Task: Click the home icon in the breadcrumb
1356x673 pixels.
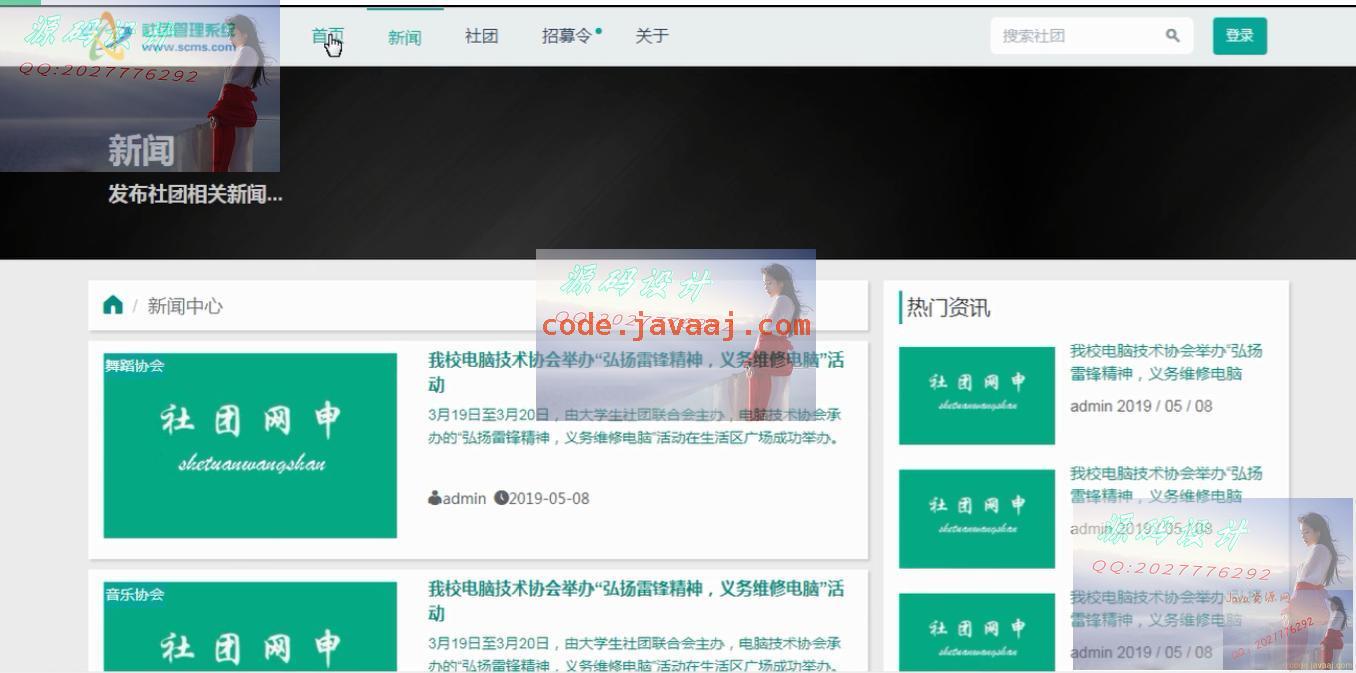Action: coord(113,306)
